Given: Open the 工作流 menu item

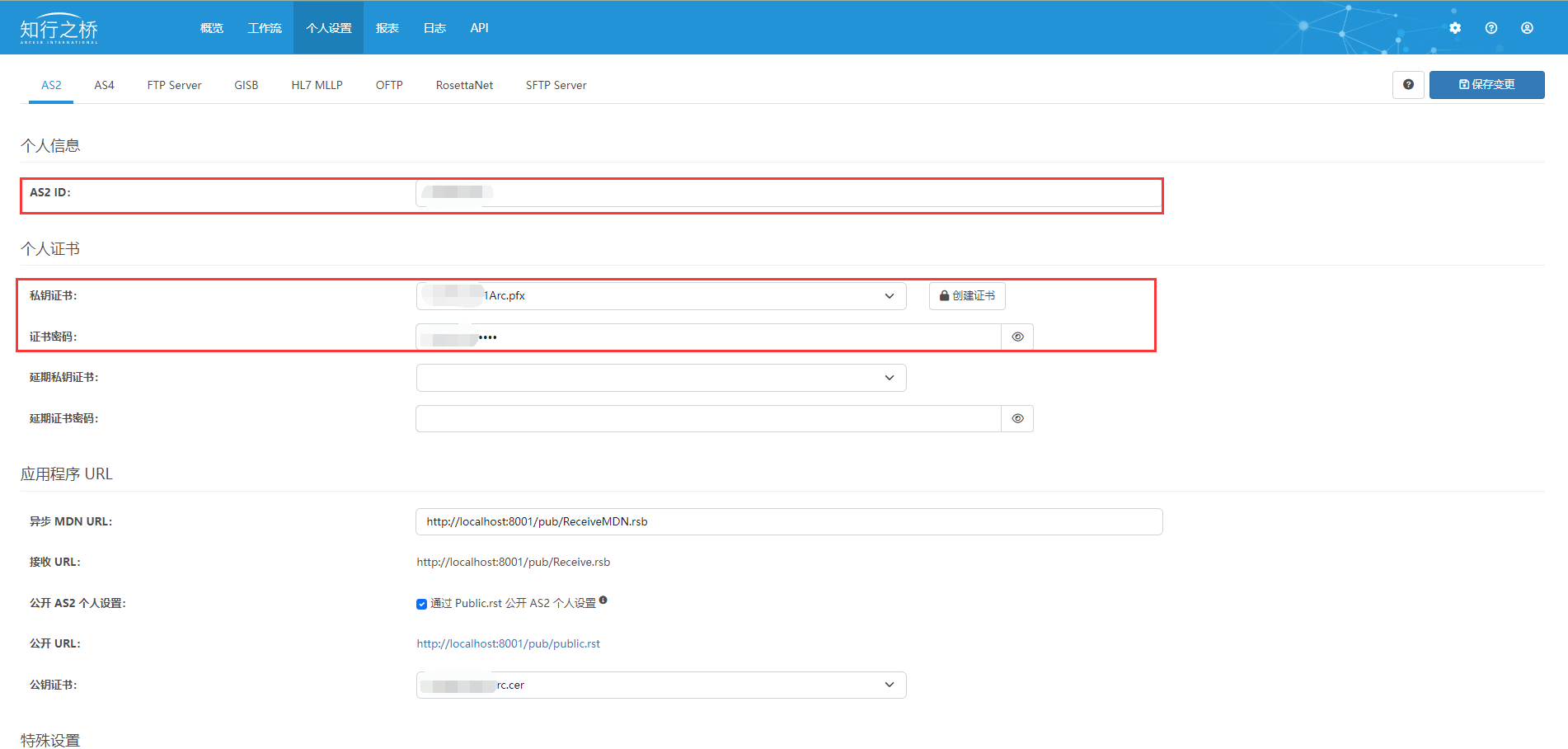Looking at the screenshot, I should coord(265,28).
